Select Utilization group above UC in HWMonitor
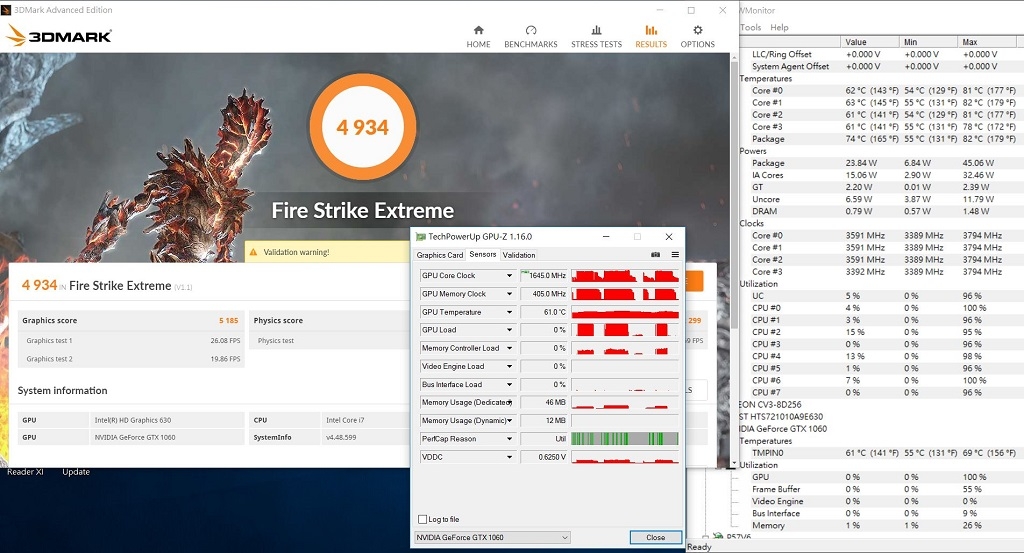Image resolution: width=1024 pixels, height=553 pixels. 758,284
